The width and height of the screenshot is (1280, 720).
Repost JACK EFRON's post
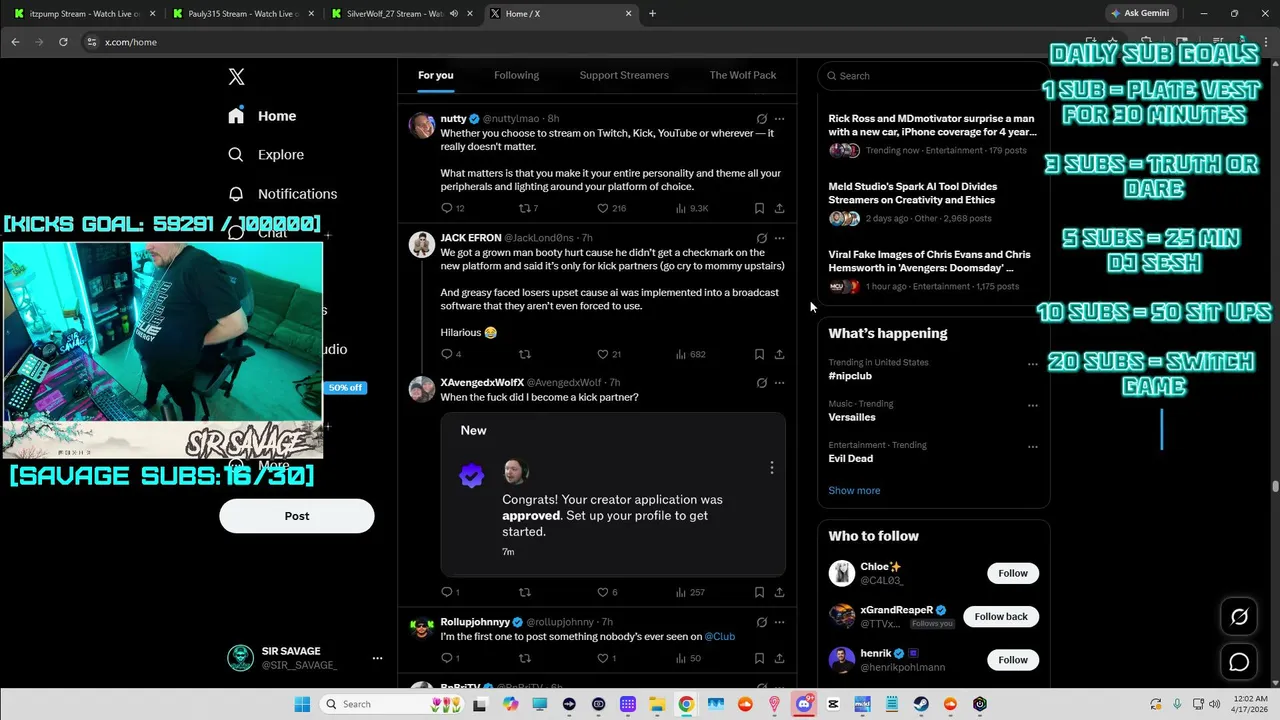pyautogui.click(x=524, y=354)
